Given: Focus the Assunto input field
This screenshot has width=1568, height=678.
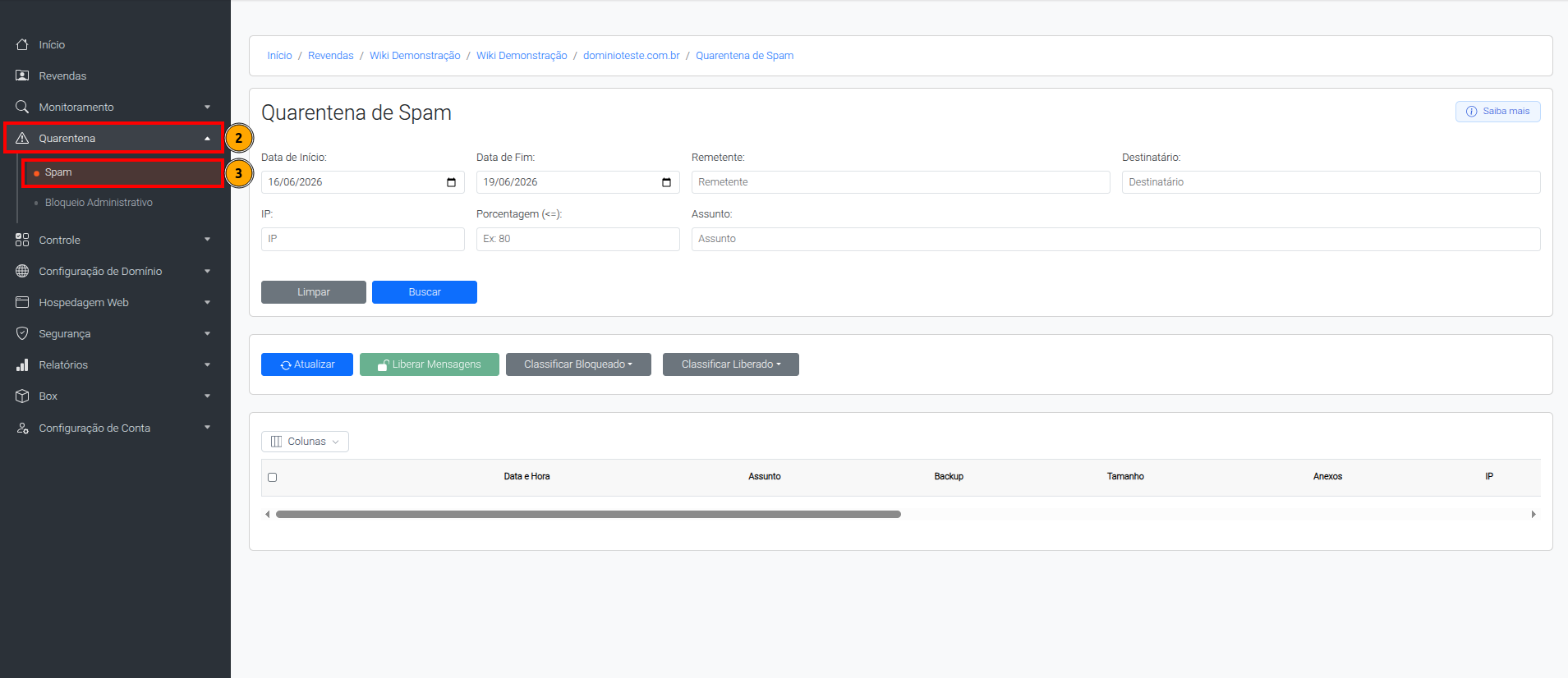Looking at the screenshot, I should click(1116, 239).
